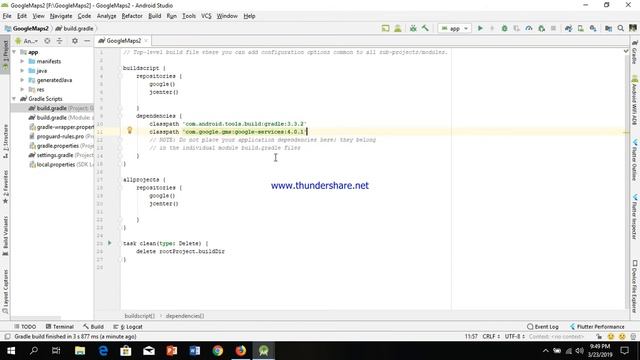This screenshot has height=360, width=640.
Task: Open the Event Log
Action: (542, 327)
